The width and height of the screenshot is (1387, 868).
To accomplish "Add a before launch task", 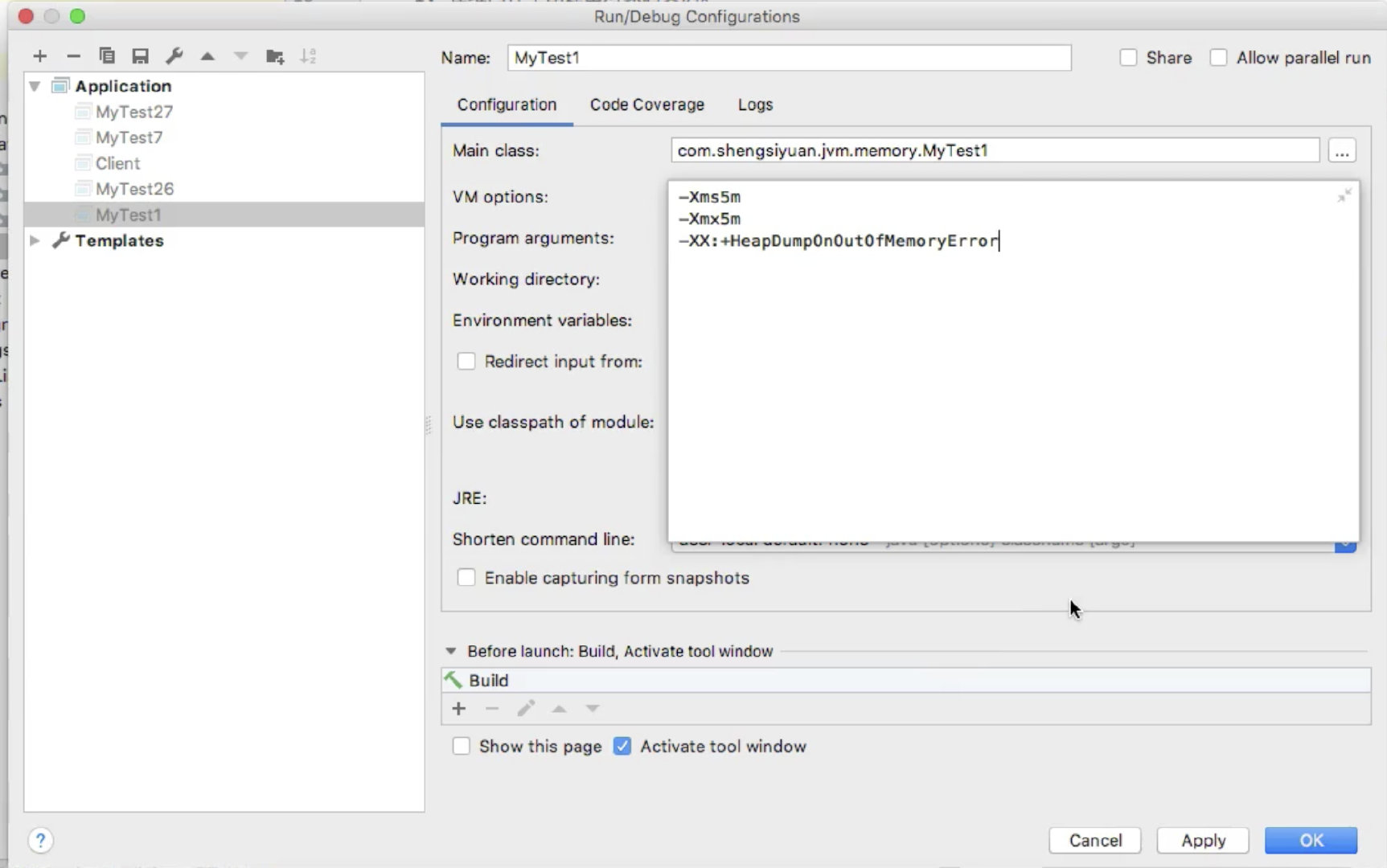I will pos(458,708).
